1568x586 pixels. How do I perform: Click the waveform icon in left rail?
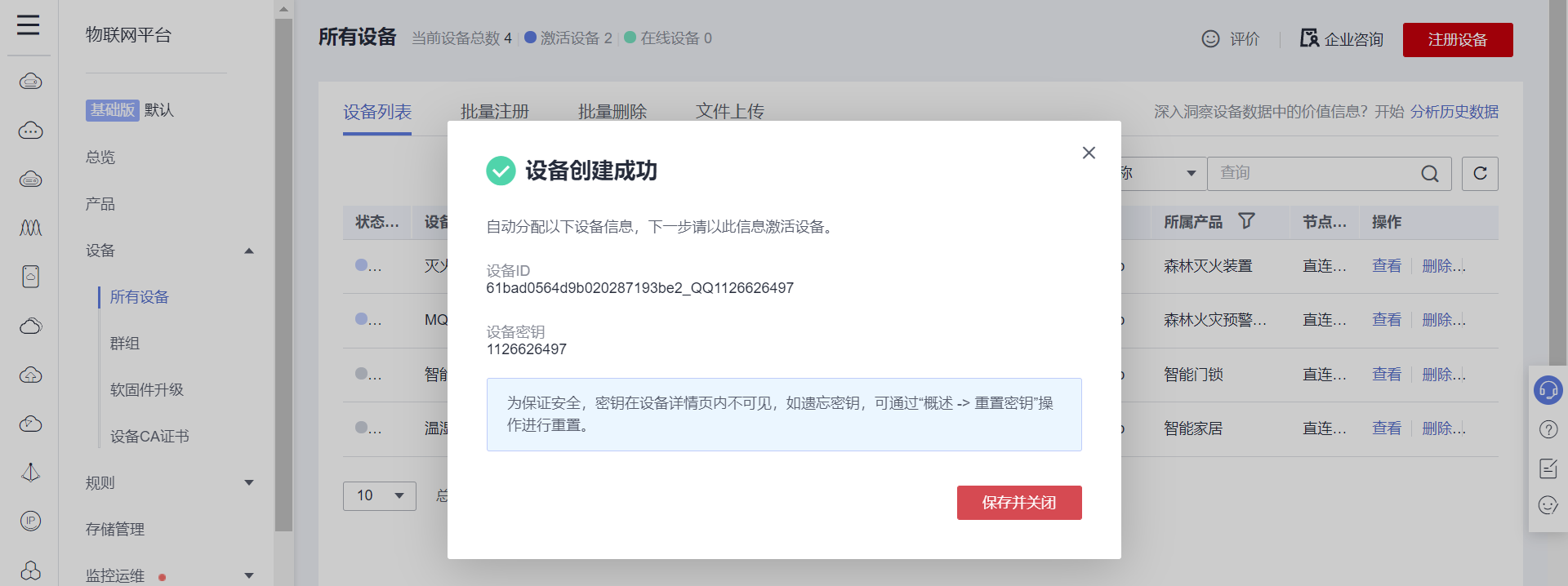tap(30, 228)
